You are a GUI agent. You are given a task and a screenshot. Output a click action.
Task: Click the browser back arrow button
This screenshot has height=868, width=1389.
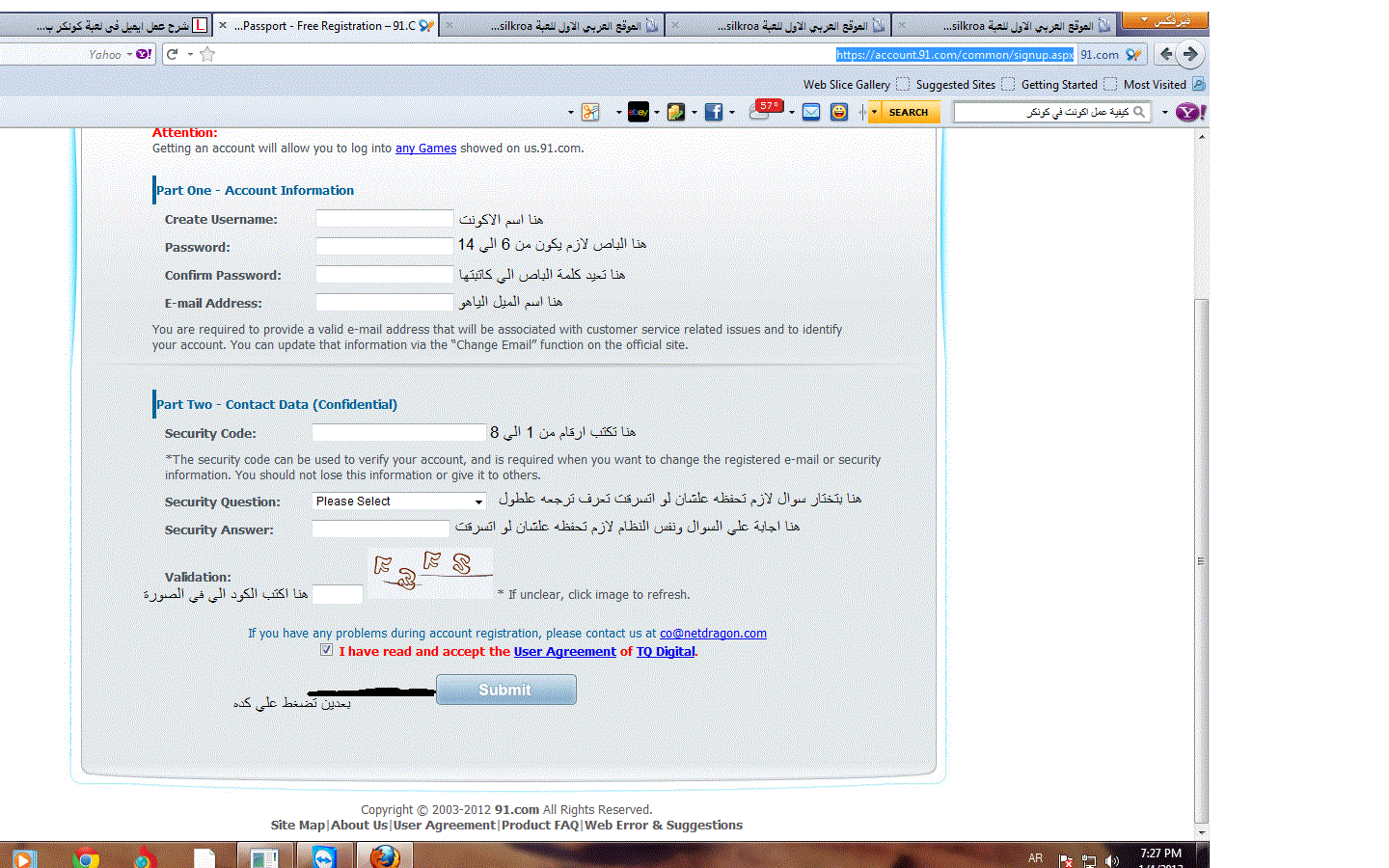(x=1166, y=54)
